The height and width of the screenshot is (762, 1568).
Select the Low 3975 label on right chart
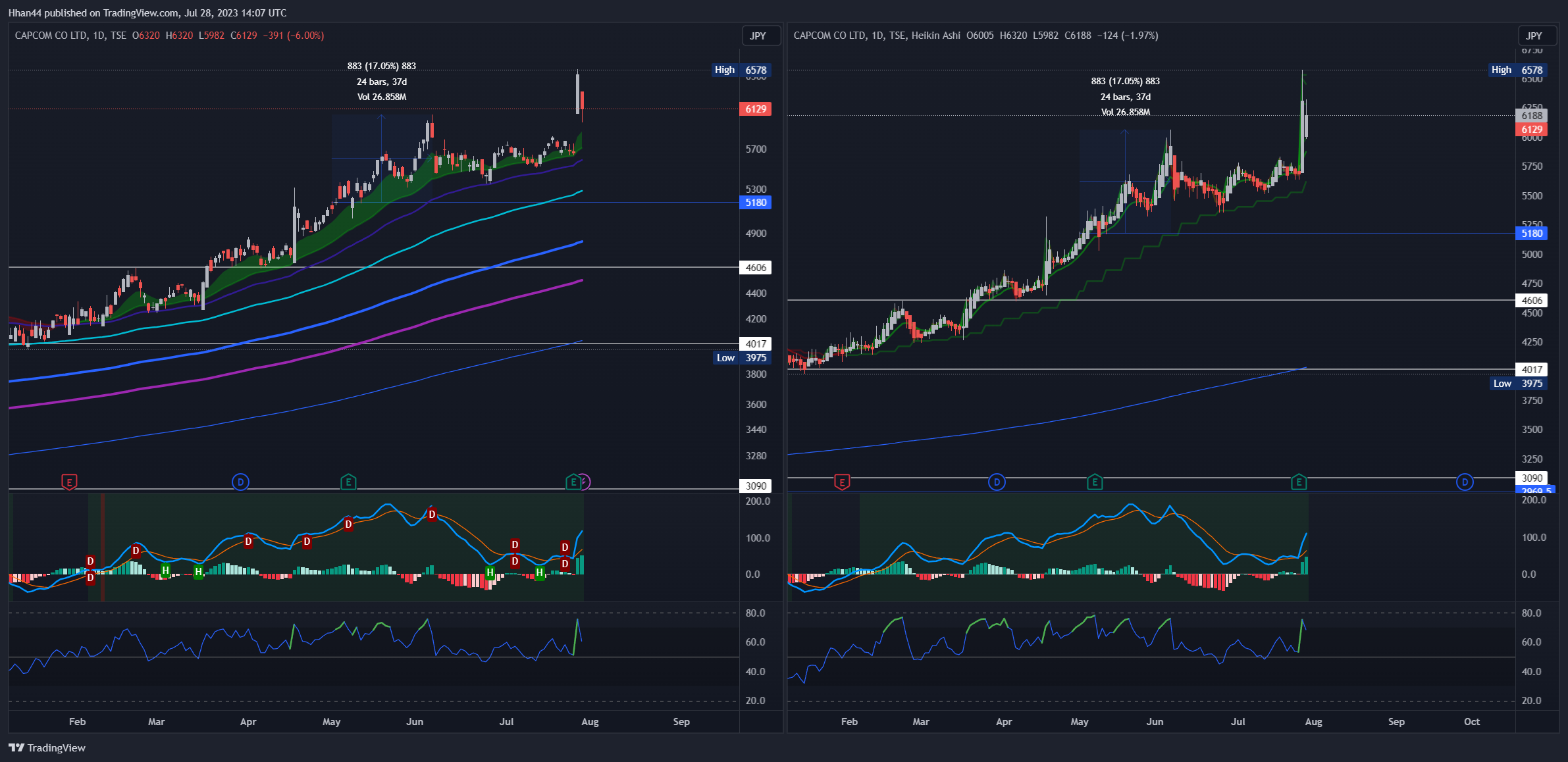tap(1519, 384)
